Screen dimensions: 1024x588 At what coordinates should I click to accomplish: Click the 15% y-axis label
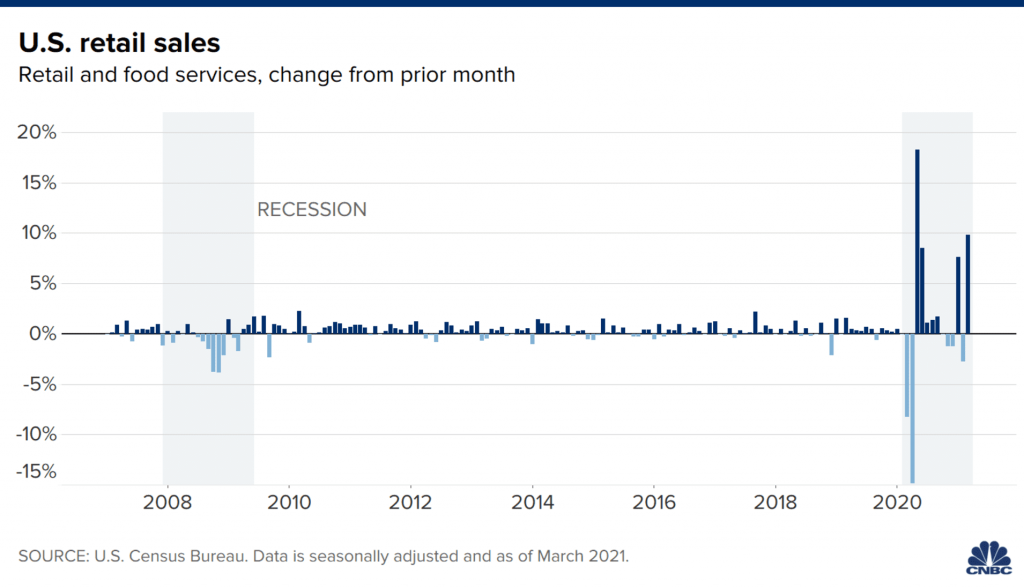(x=36, y=183)
